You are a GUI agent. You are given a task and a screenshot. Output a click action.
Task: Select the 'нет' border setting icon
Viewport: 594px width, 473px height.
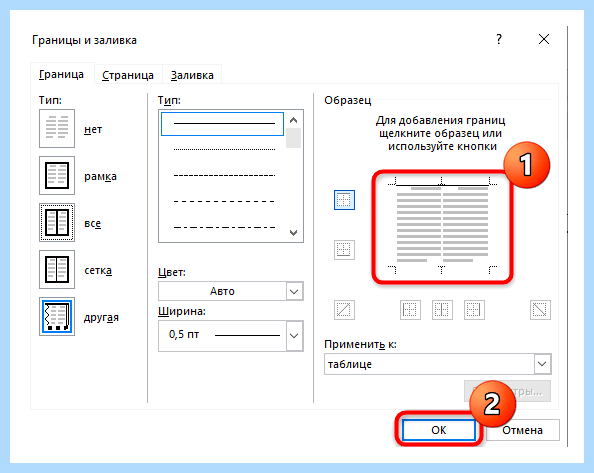pos(57,128)
